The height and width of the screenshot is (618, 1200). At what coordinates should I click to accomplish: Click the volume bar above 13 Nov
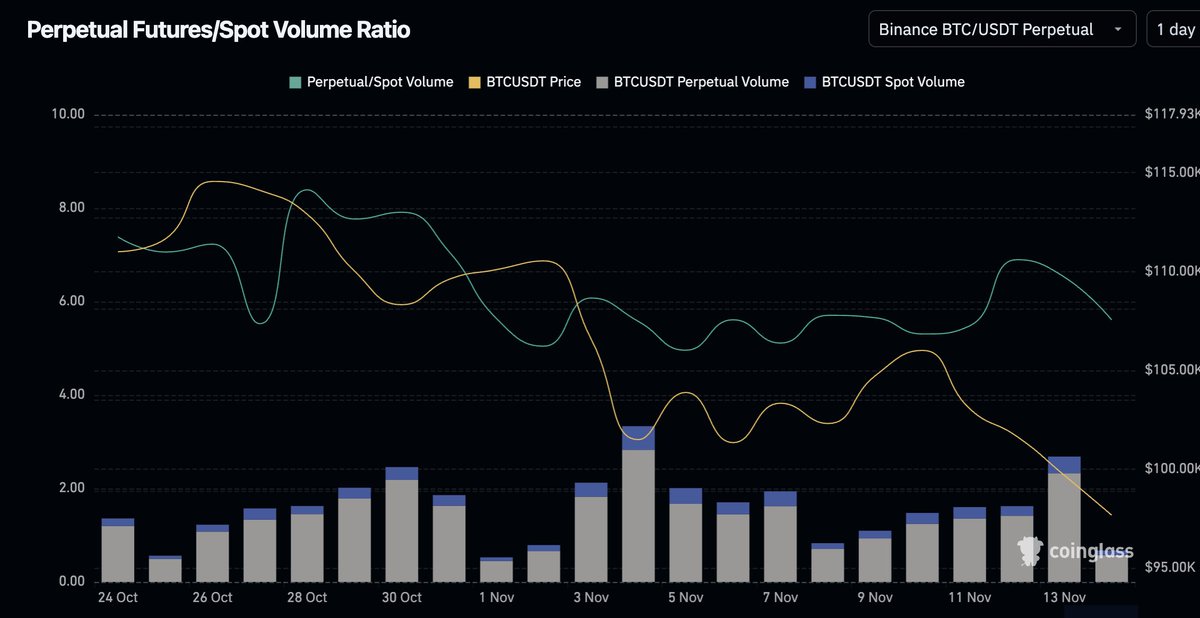[x=1064, y=519]
